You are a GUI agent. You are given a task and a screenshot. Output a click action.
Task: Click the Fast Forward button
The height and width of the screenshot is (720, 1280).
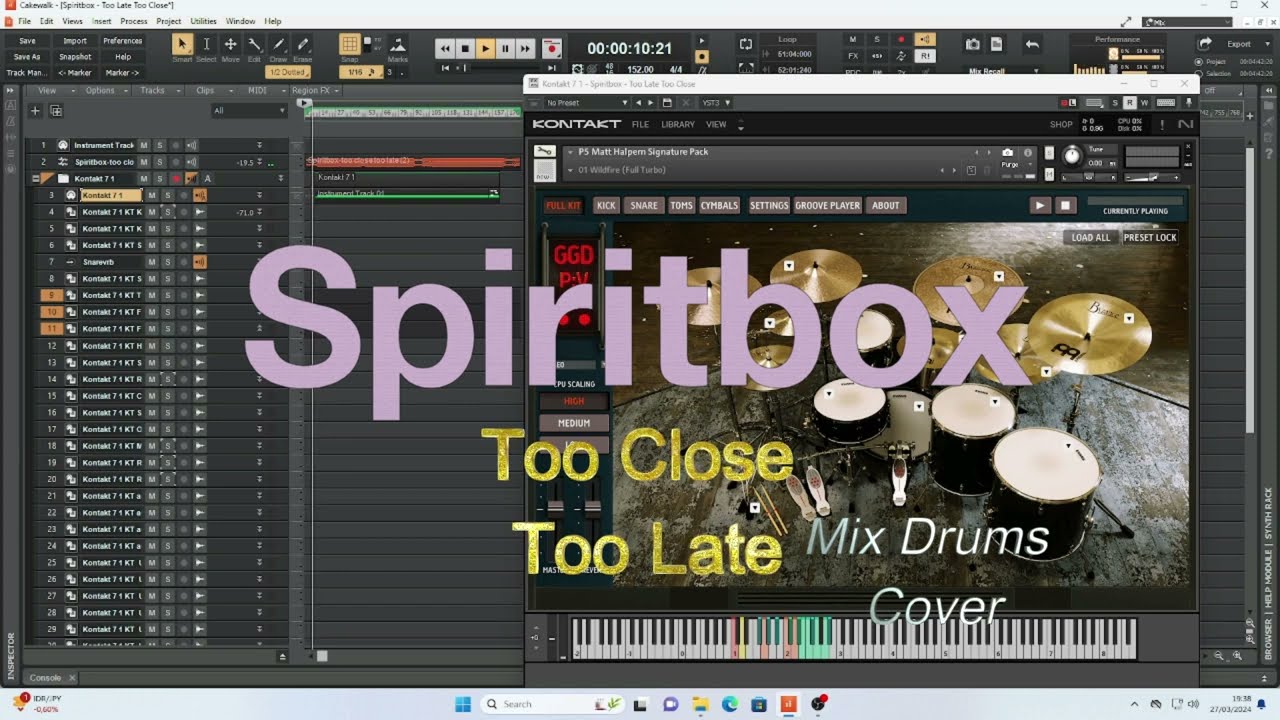click(x=525, y=48)
